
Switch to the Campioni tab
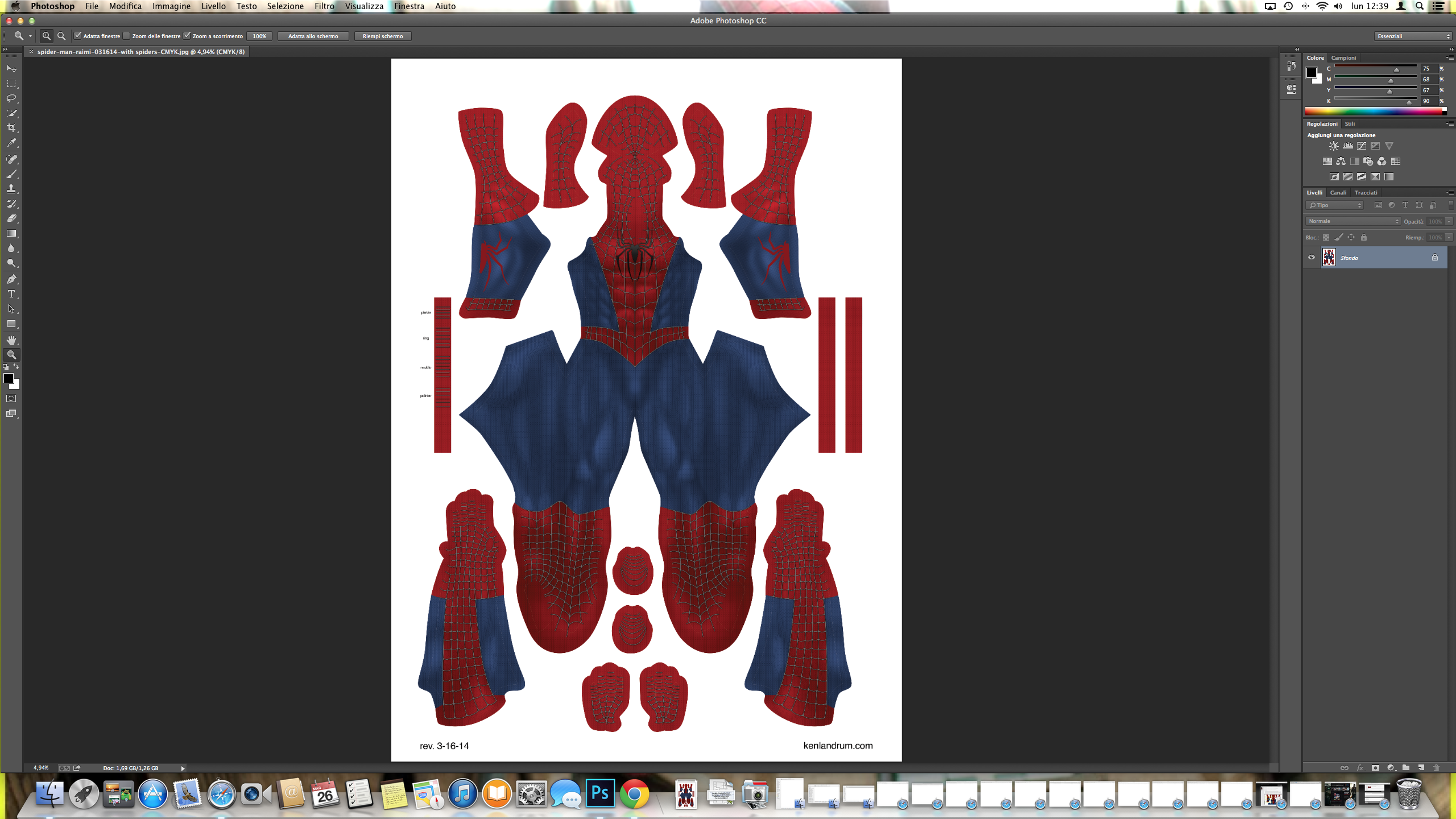click(1343, 58)
